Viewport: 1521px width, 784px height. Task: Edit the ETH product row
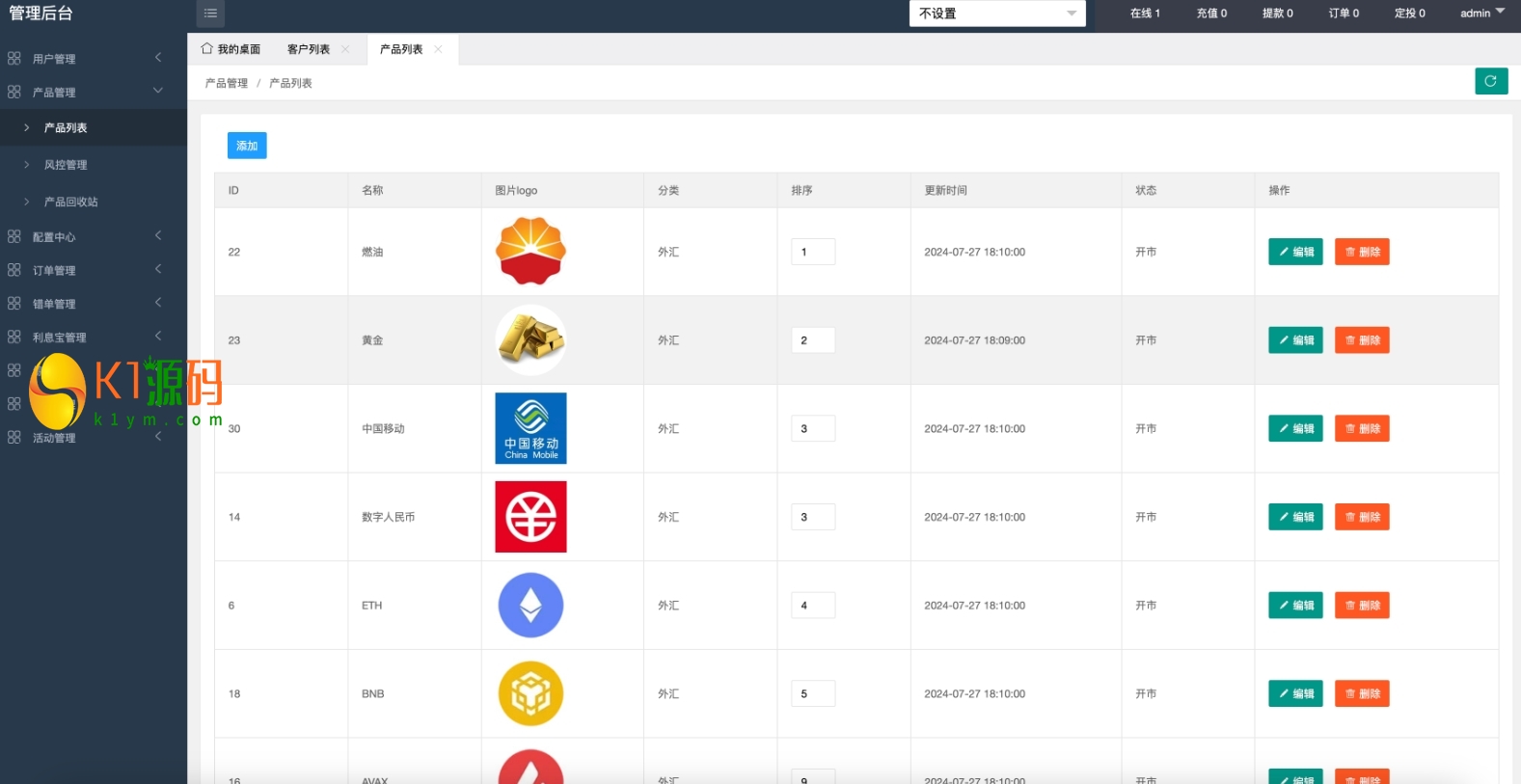click(1295, 606)
